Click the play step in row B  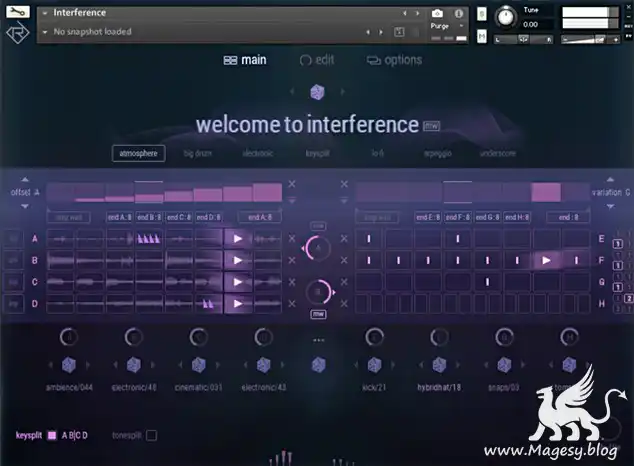coord(238,260)
